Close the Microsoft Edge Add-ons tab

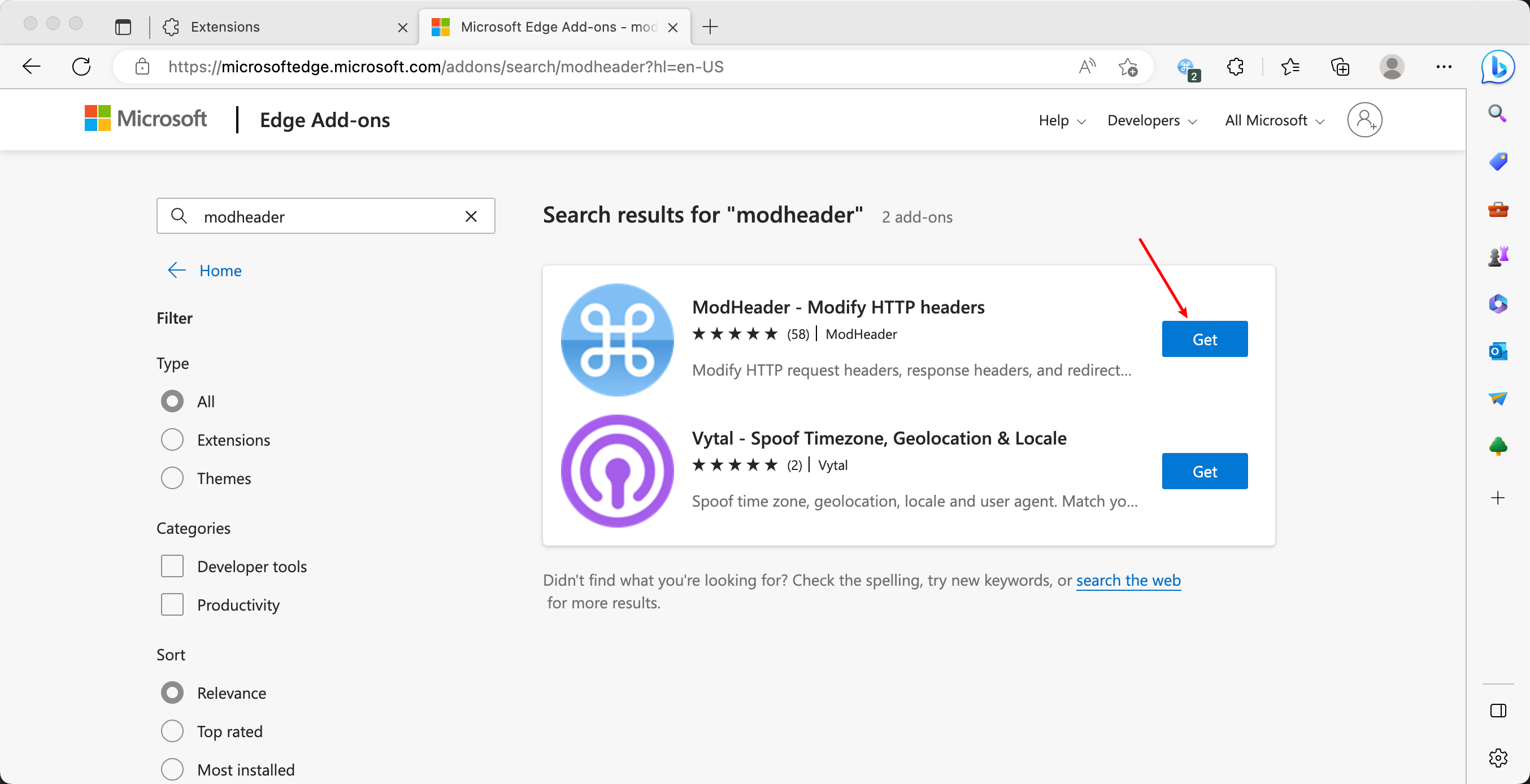coord(672,27)
